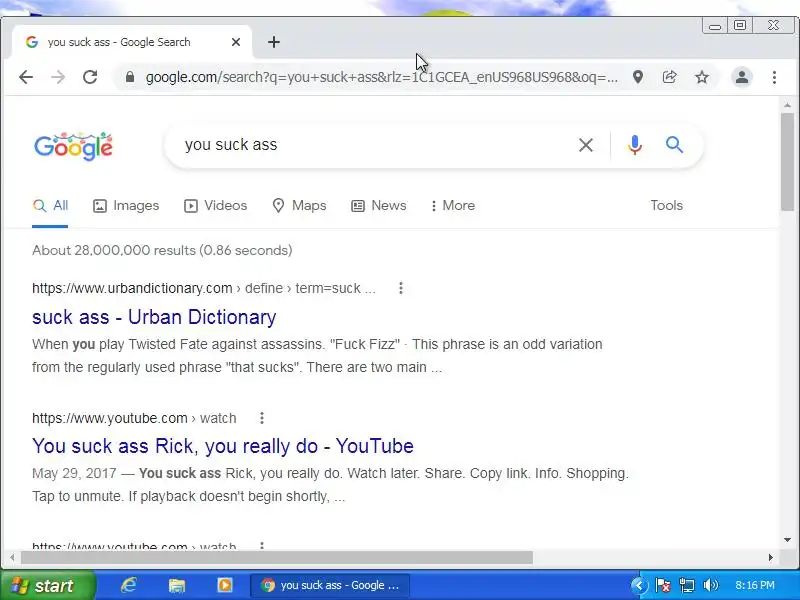Screen dimensions: 800x600
Task: Close the 'you suck ass - Google Search' tab
Action: 236,42
